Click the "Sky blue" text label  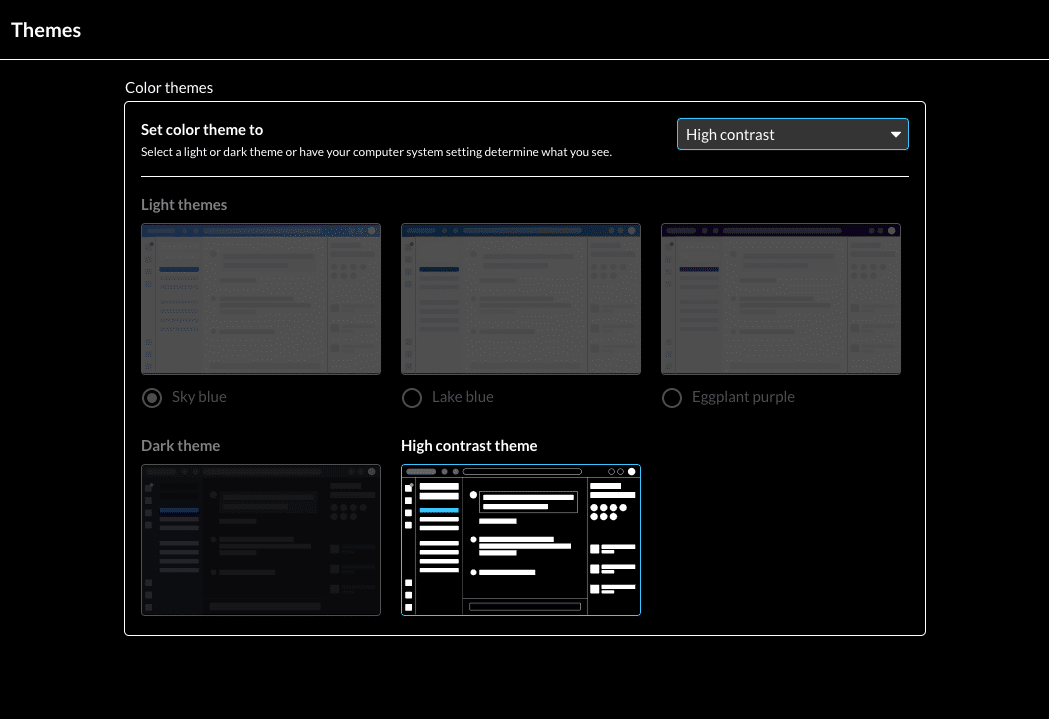click(x=199, y=397)
